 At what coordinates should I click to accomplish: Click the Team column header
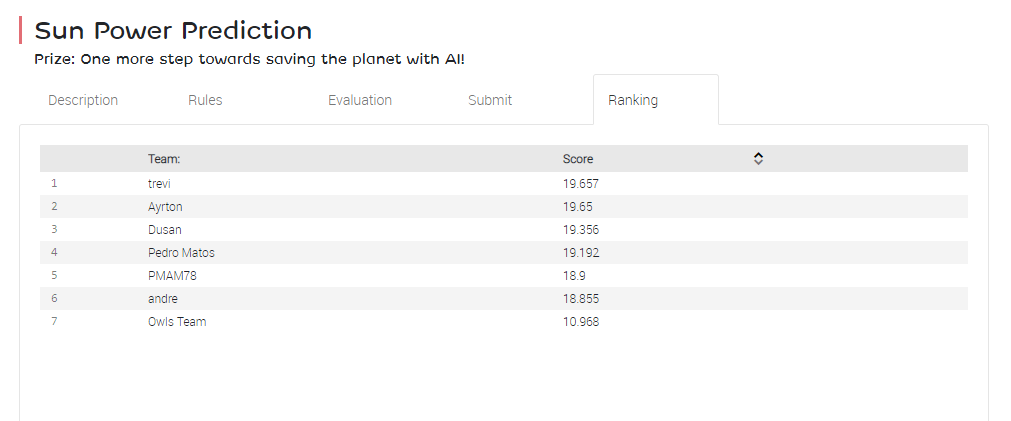pos(164,159)
